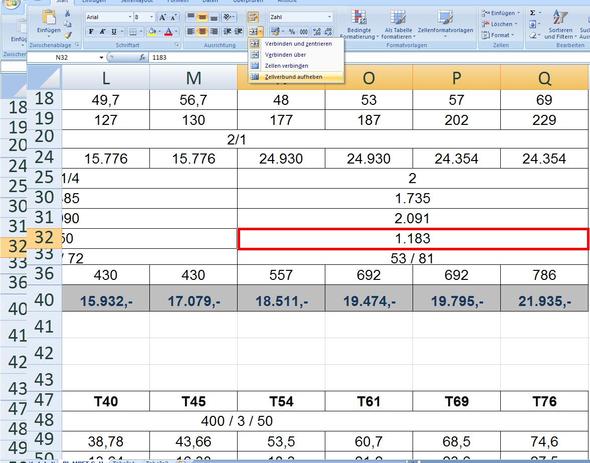The image size is (590, 463).
Task: Open the Schriftart dialog launcher
Action: pyautogui.click(x=177, y=45)
